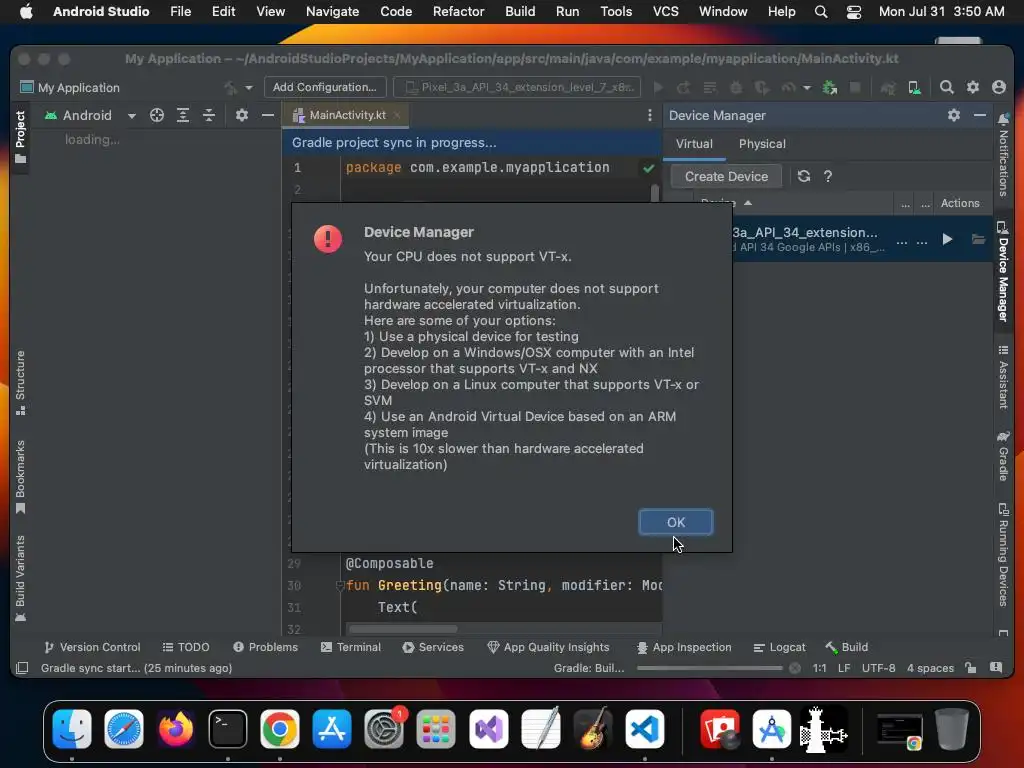Open the Refactor menu
Viewport: 1024px width, 768px height.
click(x=458, y=11)
